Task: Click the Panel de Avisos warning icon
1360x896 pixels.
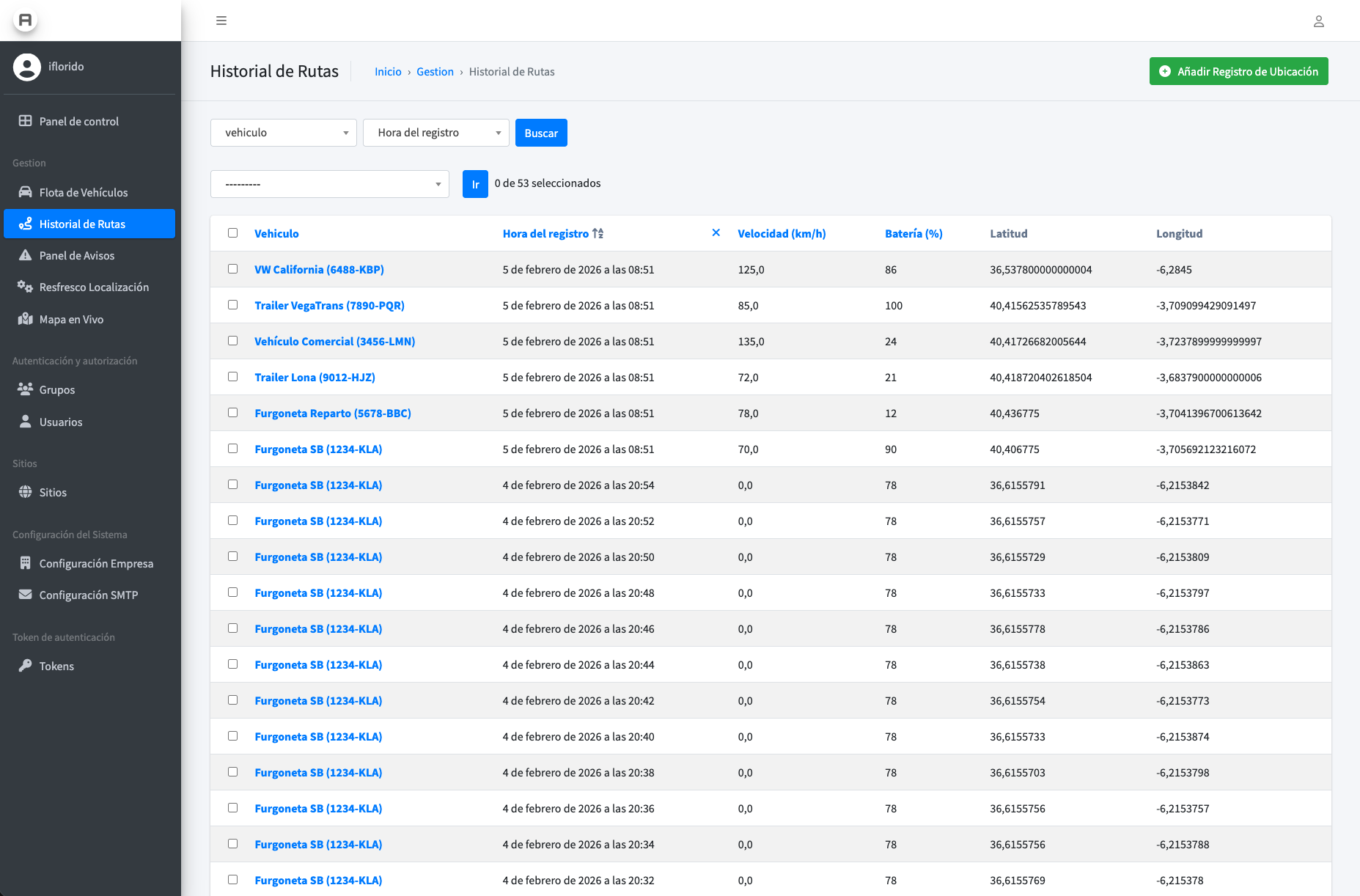Action: pos(26,255)
